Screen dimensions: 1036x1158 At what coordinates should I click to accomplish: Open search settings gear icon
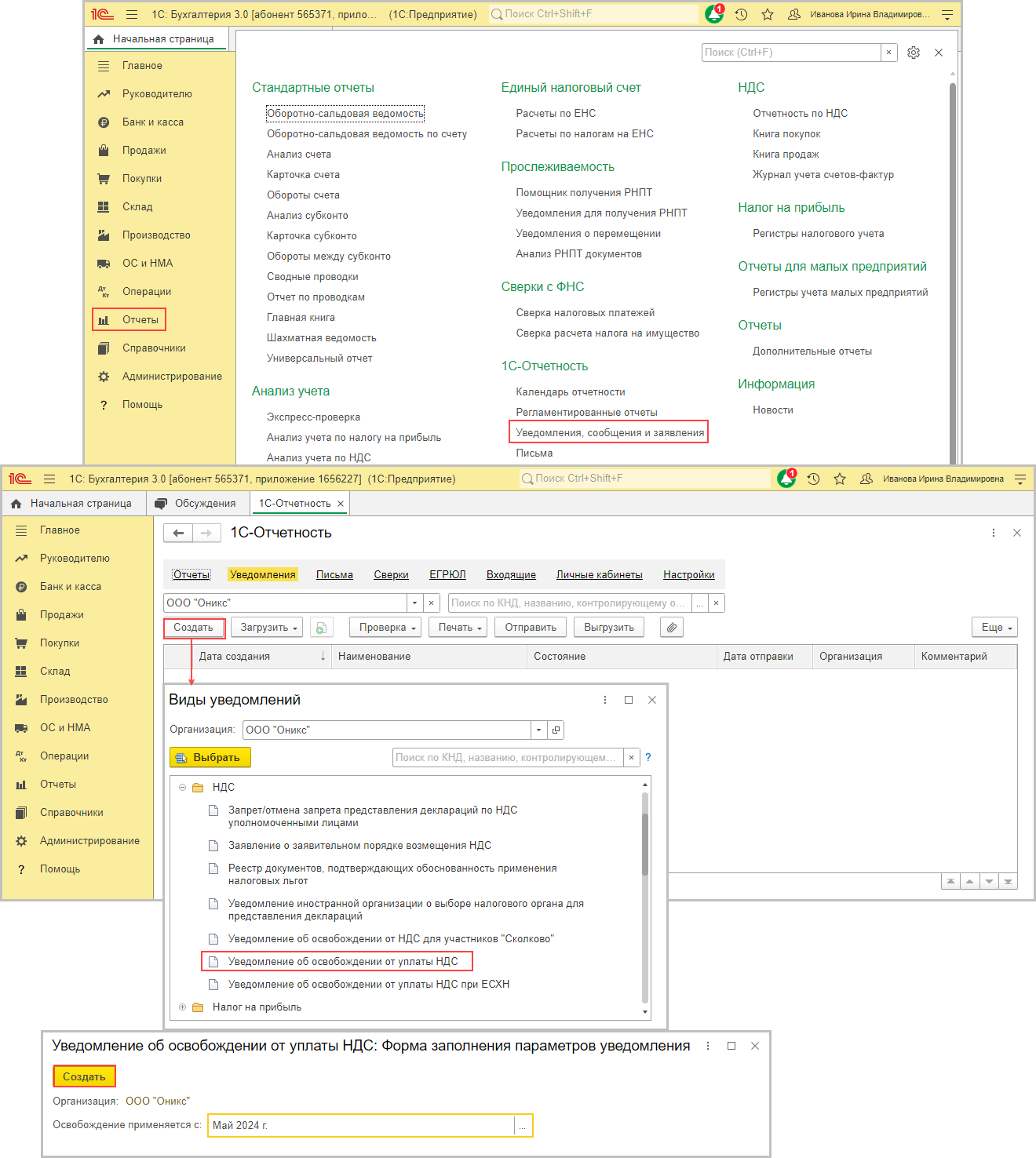[914, 53]
